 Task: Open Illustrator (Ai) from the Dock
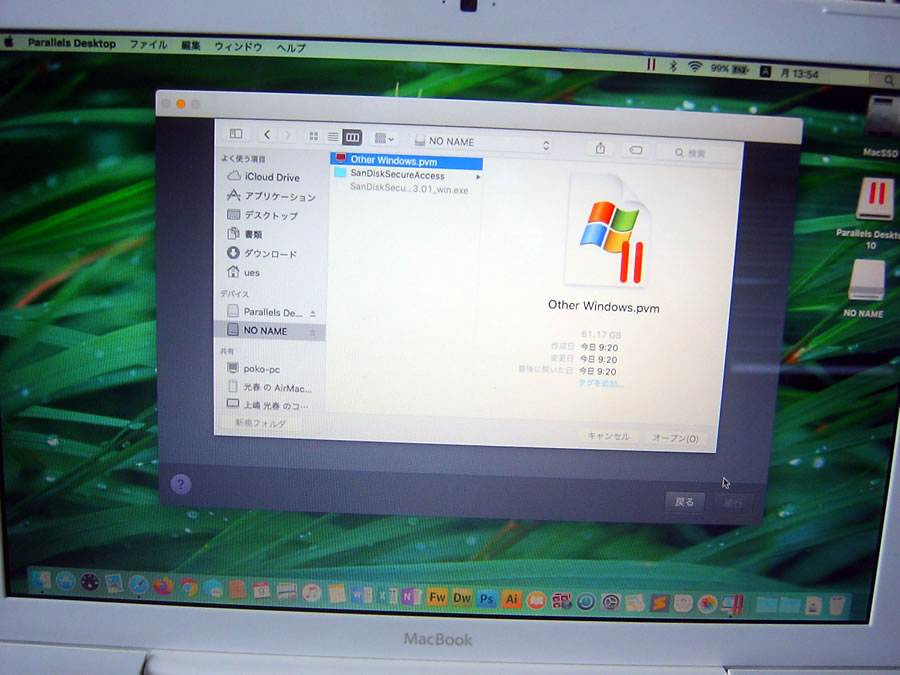511,600
